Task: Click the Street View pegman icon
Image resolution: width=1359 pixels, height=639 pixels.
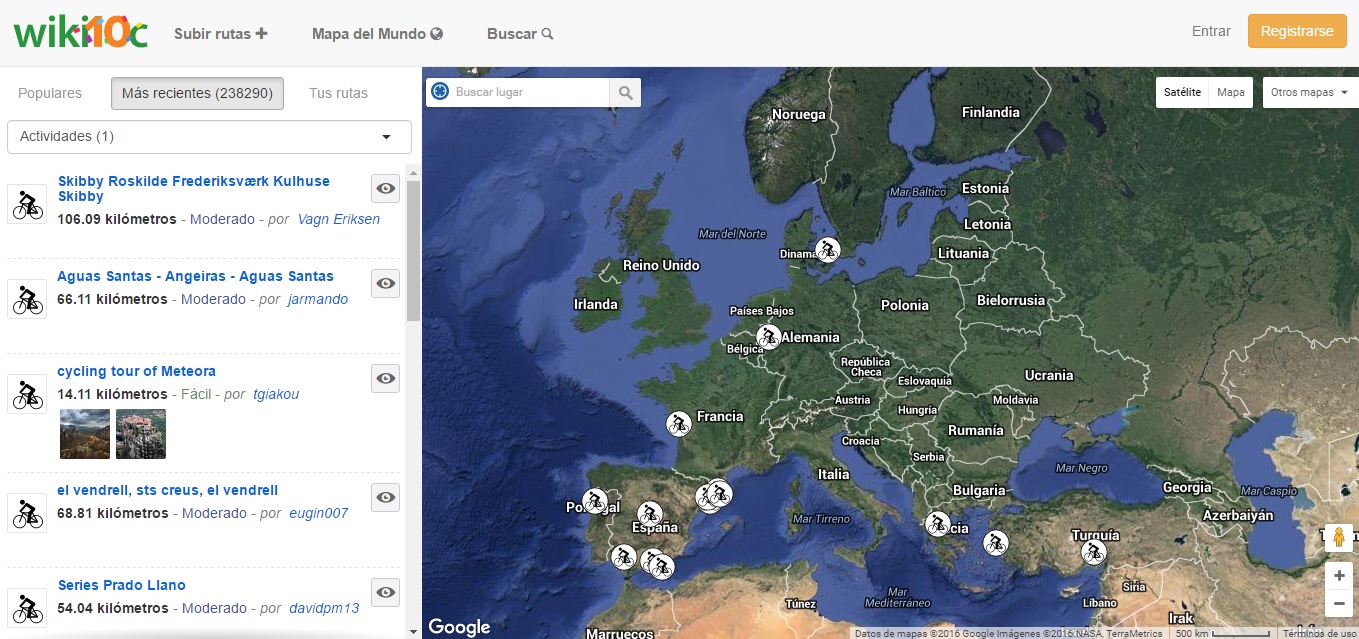Action: coord(1338,539)
